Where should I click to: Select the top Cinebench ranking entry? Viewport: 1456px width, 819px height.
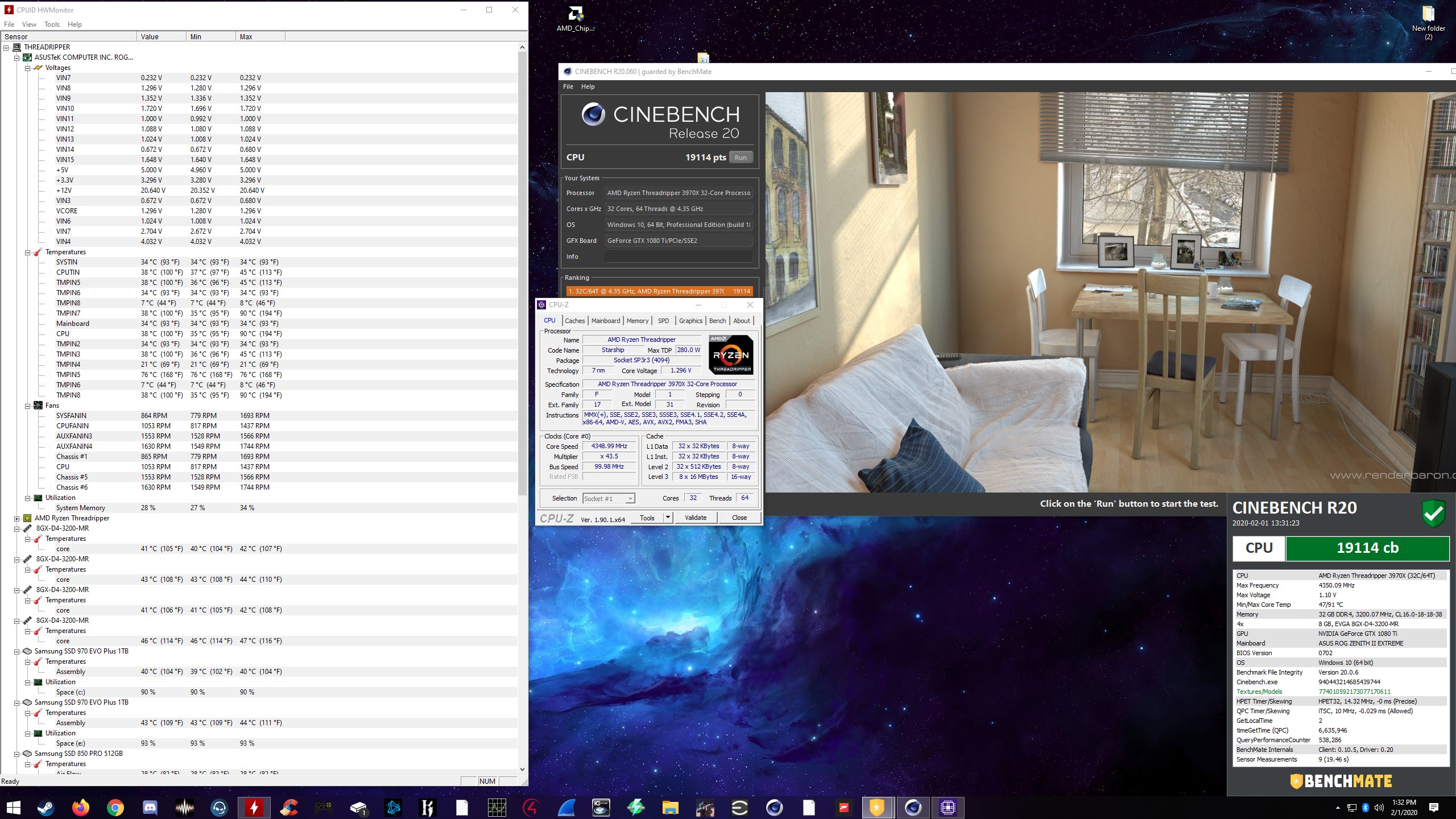660,291
